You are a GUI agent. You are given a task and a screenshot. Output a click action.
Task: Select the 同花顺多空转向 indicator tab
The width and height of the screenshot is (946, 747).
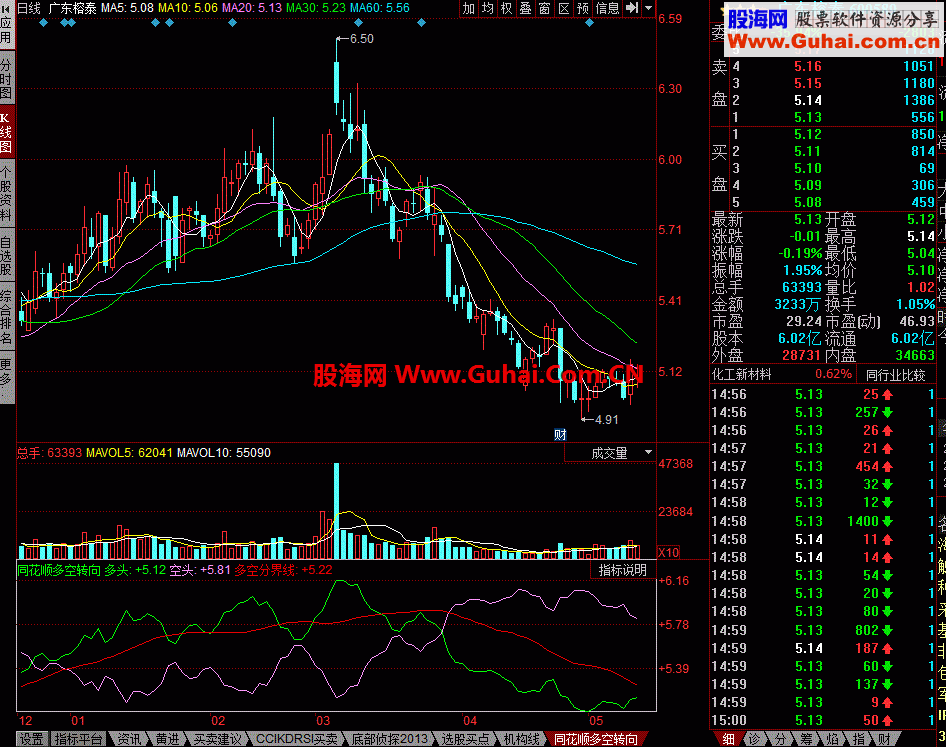pos(595,739)
